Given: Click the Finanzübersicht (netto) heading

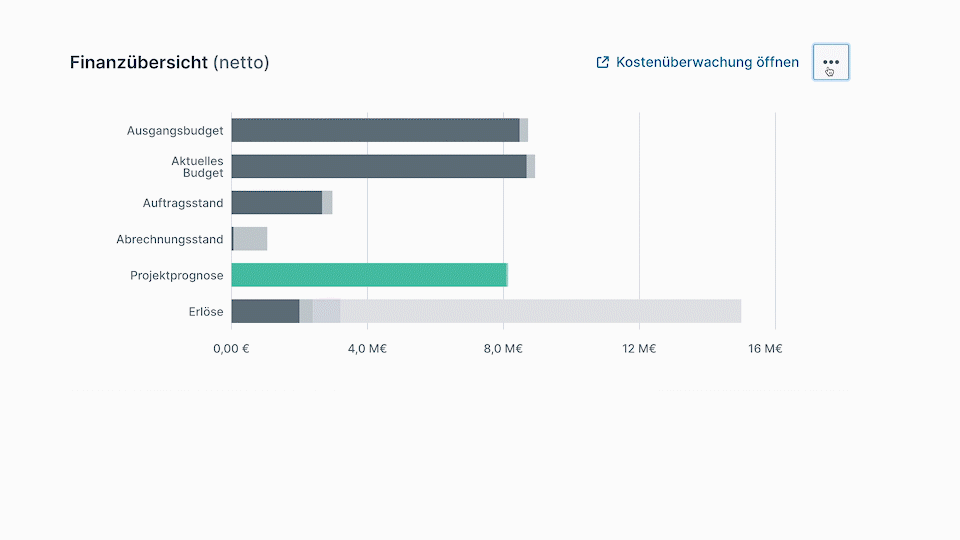Looking at the screenshot, I should coord(169,62).
